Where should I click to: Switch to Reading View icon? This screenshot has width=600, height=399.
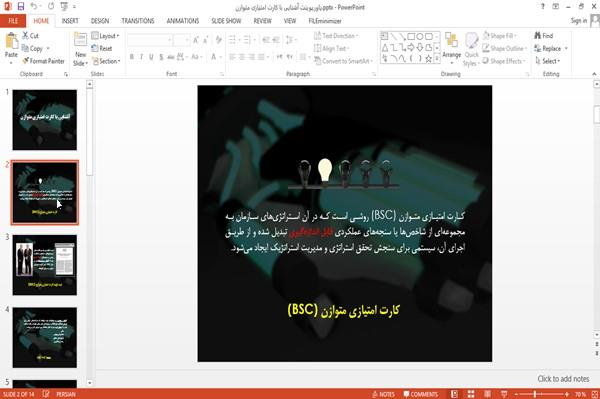[488, 394]
